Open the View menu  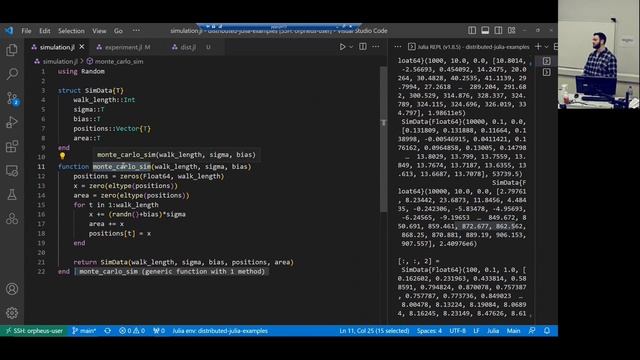point(99,31)
